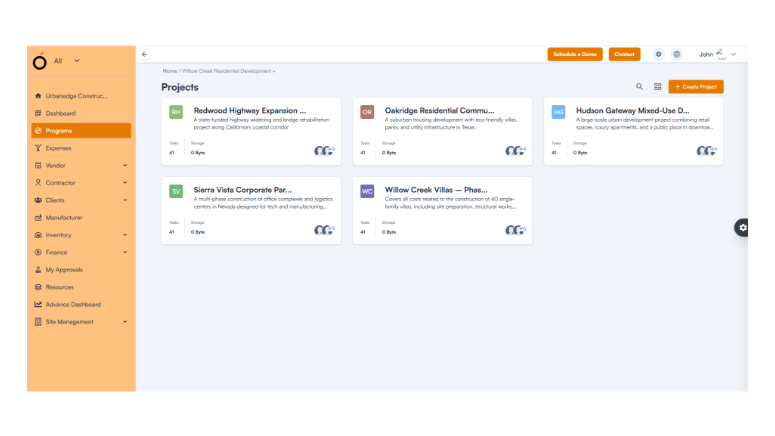Click the globe language icon
Image resolution: width=775 pixels, height=436 pixels.
point(677,54)
